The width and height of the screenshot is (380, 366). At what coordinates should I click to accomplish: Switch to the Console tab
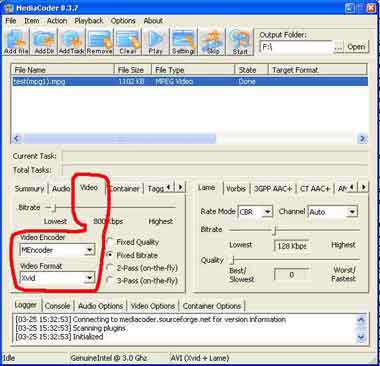(x=57, y=306)
